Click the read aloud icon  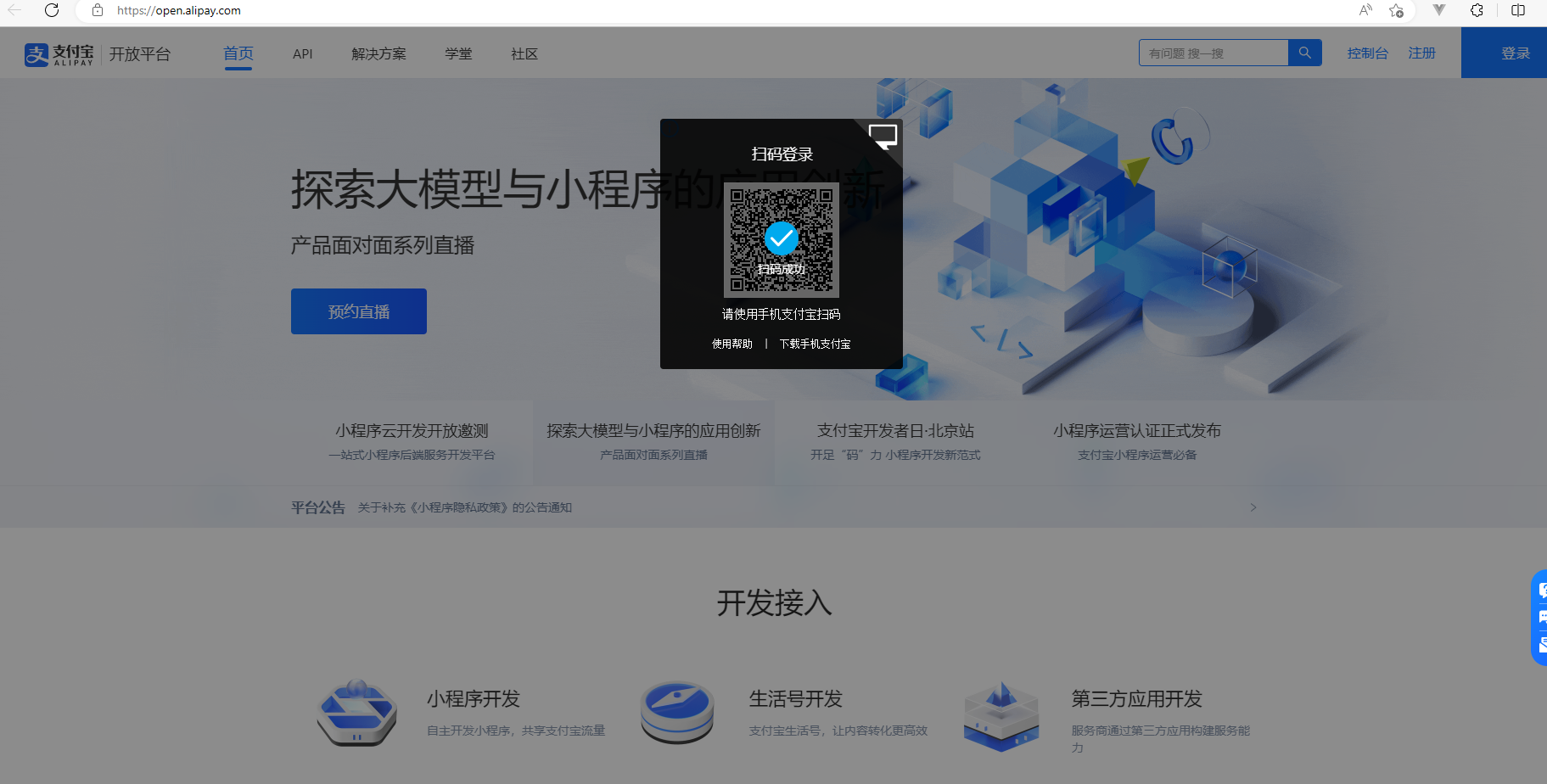[x=1365, y=10]
